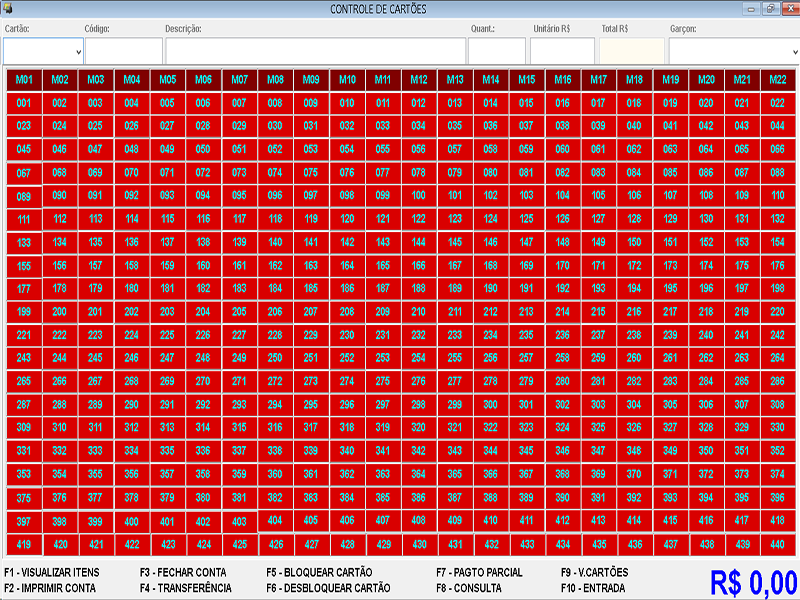The width and height of the screenshot is (800, 600).
Task: Click card 190
Action: pyautogui.click(x=491, y=288)
